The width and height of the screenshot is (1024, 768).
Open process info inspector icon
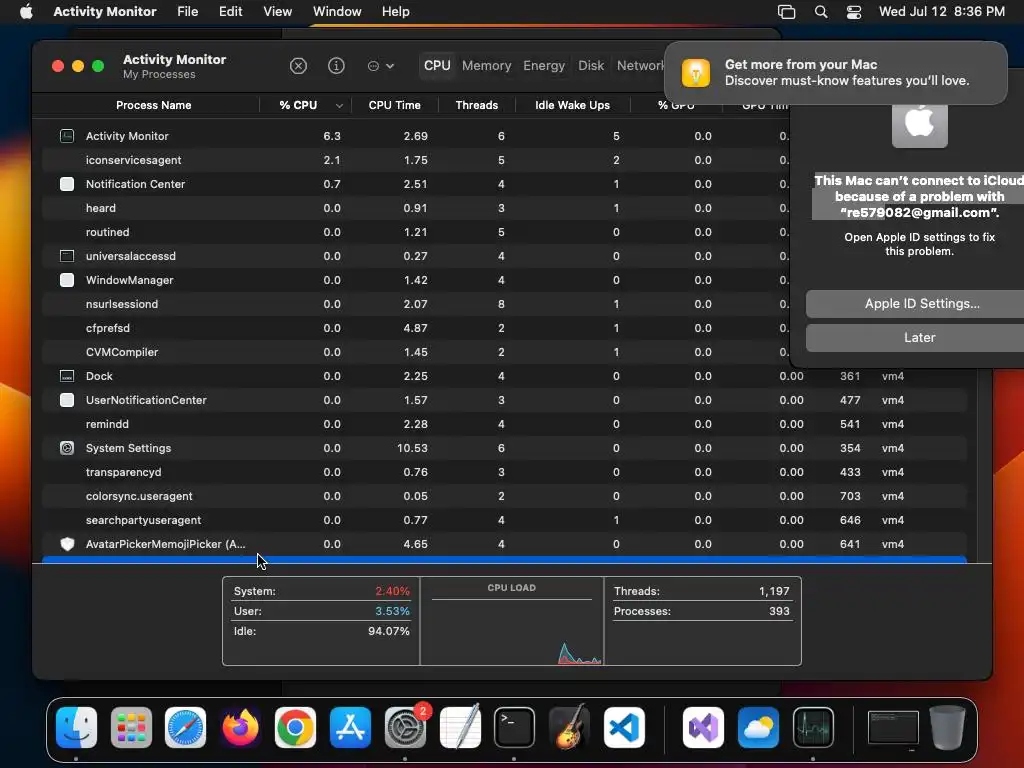(336, 66)
